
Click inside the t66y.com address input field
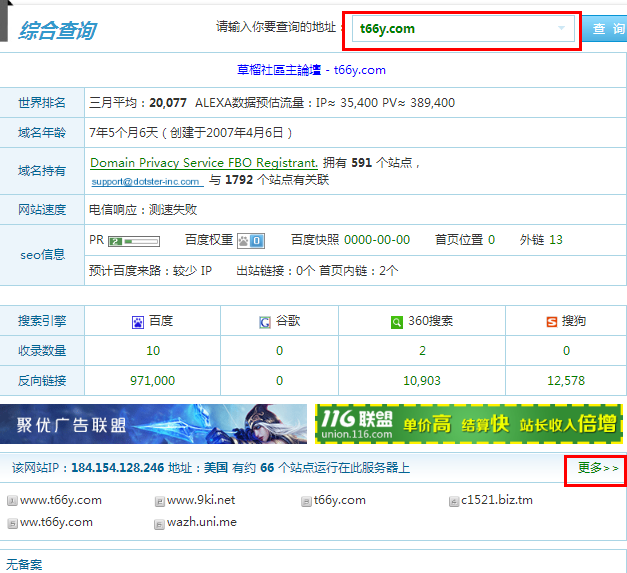tap(450, 29)
